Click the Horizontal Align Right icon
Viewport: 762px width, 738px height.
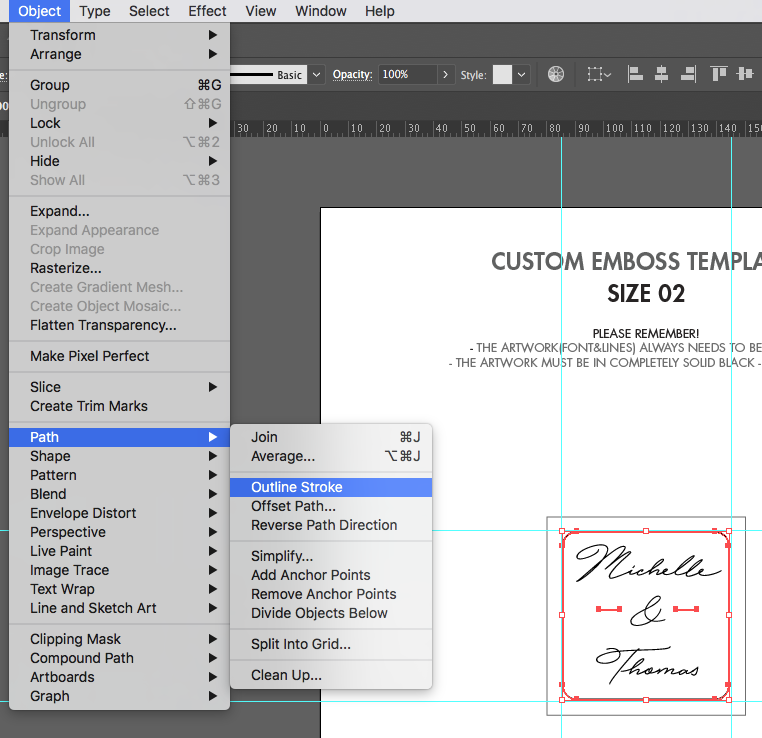[687, 75]
